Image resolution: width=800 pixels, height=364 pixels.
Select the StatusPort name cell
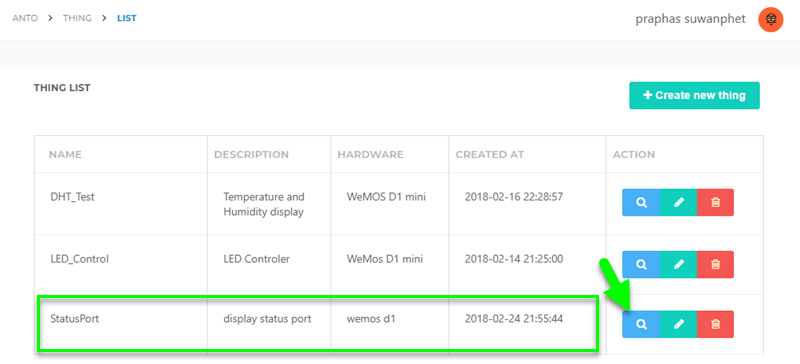click(x=121, y=324)
